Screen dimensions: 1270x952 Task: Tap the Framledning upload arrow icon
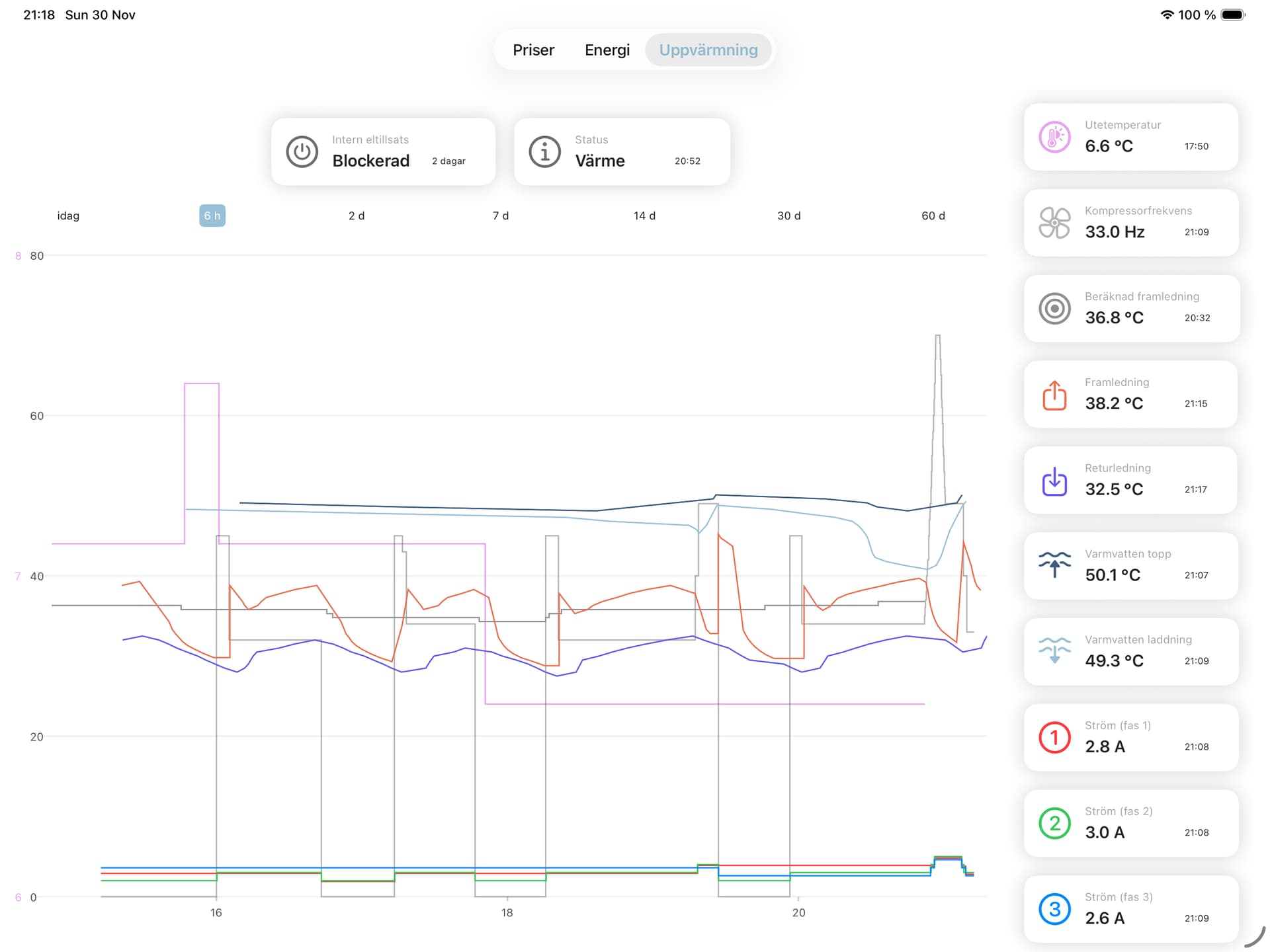[1054, 395]
